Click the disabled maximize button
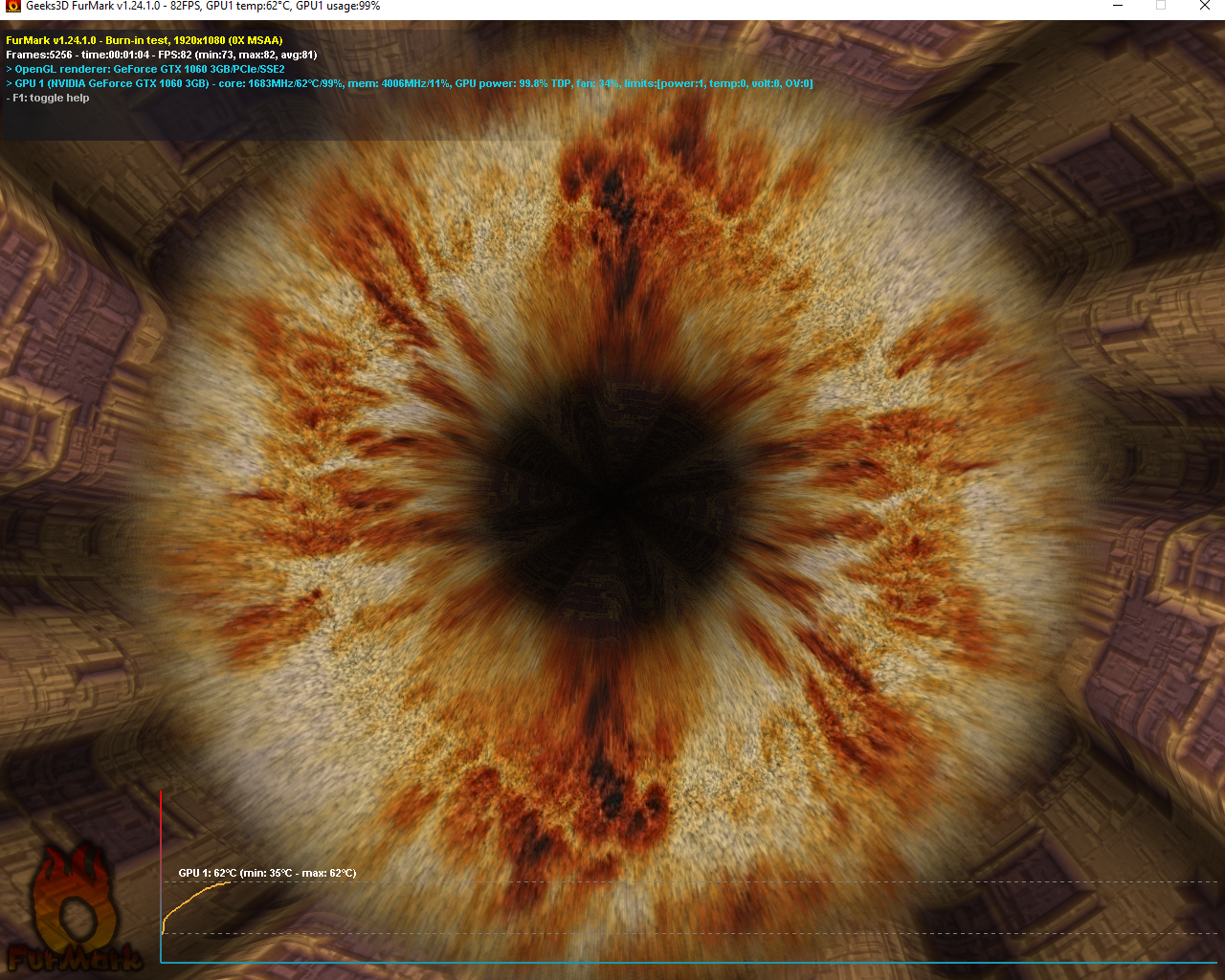 click(x=1161, y=6)
